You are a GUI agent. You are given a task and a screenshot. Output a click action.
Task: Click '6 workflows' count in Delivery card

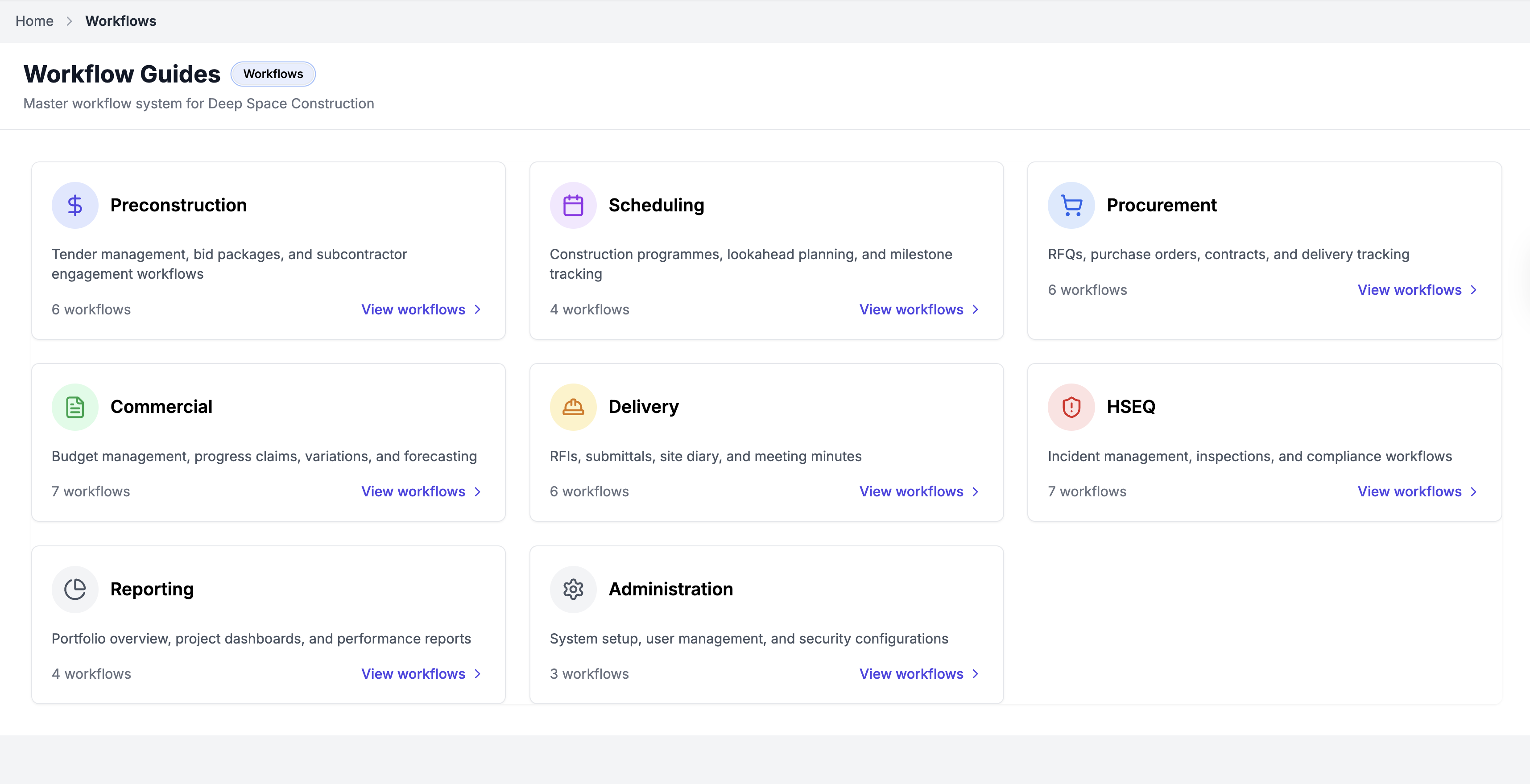(x=589, y=492)
